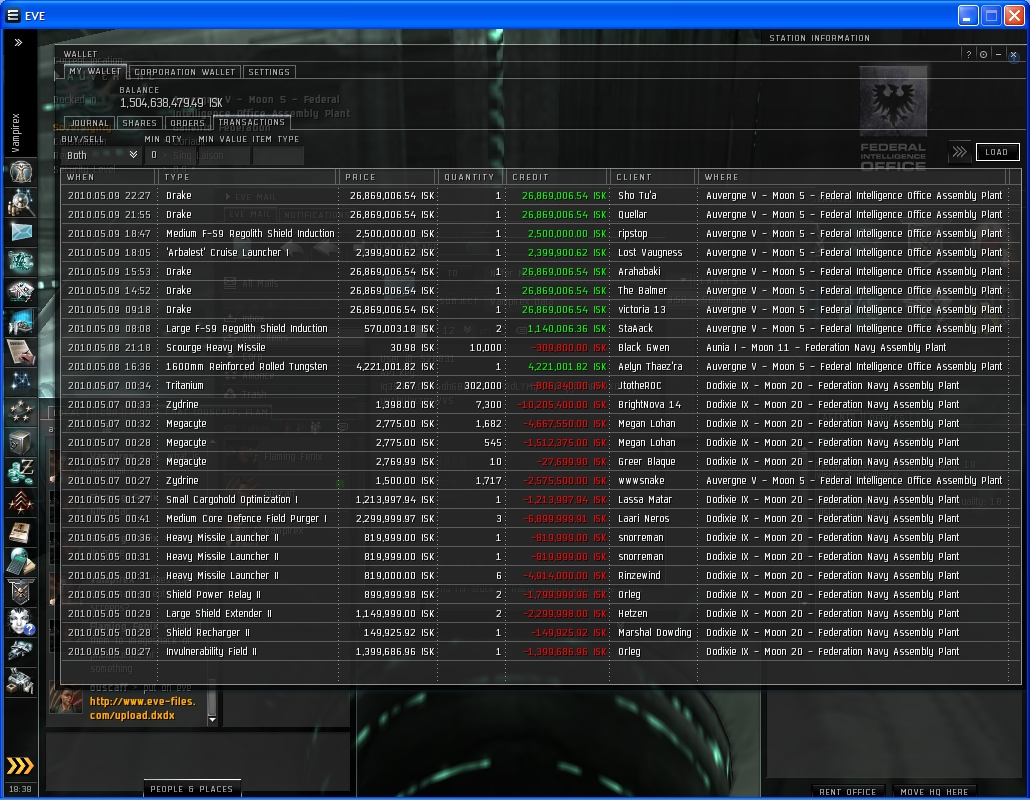Open the Buy/Sell 'Both' dropdown
This screenshot has height=800, width=1030.
[x=102, y=155]
